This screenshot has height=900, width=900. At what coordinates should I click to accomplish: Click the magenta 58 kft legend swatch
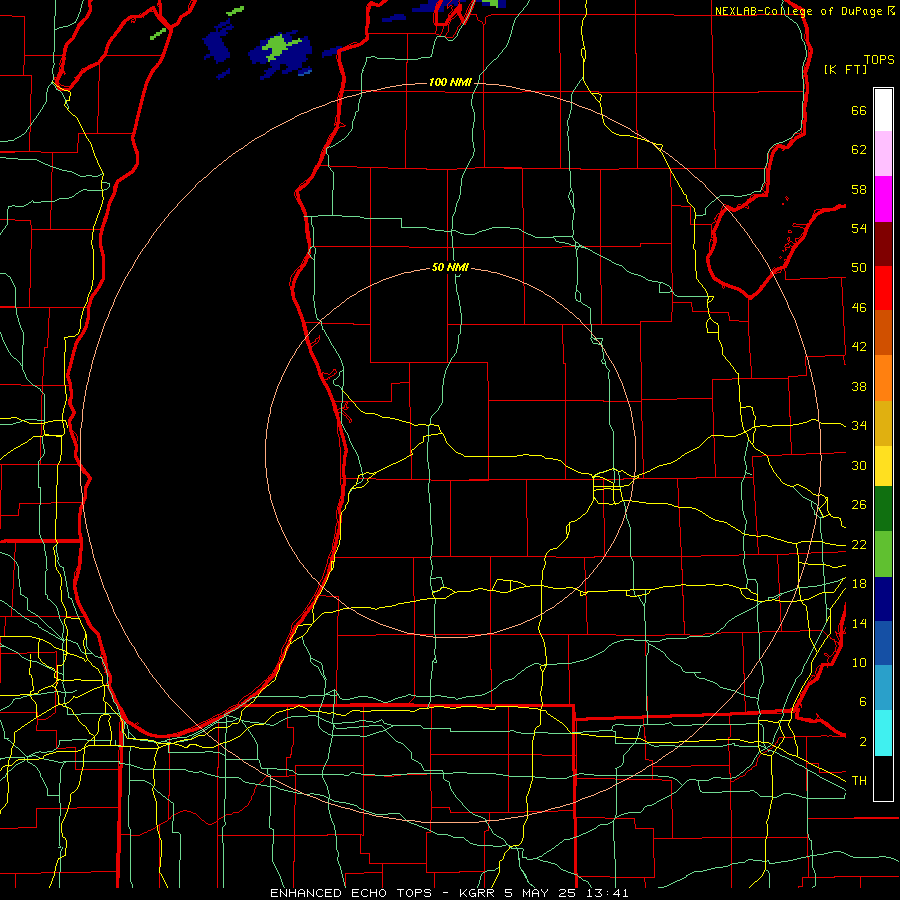pyautogui.click(x=883, y=199)
